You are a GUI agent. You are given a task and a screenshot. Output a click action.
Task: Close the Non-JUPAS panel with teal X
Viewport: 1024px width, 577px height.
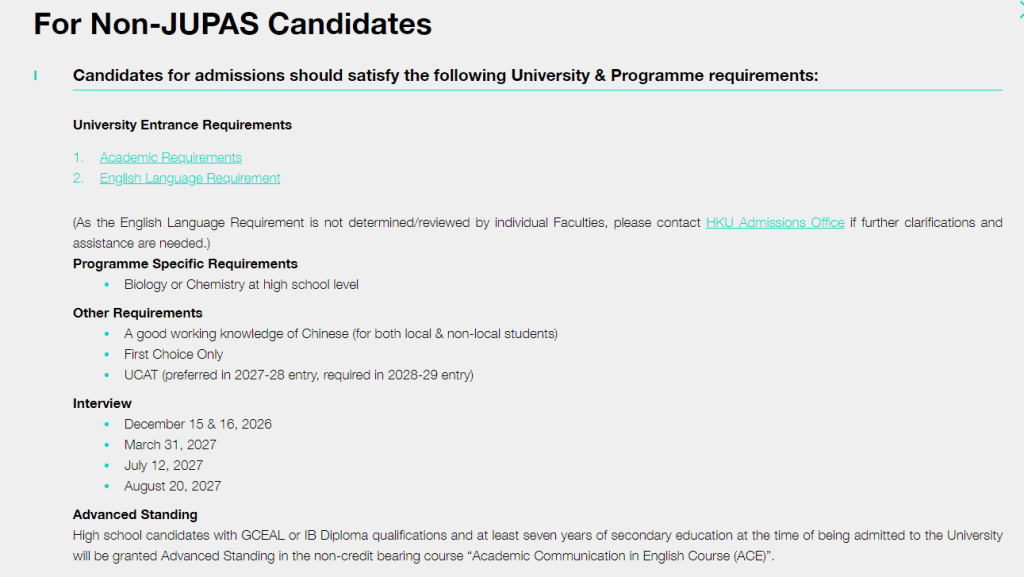click(1021, 9)
